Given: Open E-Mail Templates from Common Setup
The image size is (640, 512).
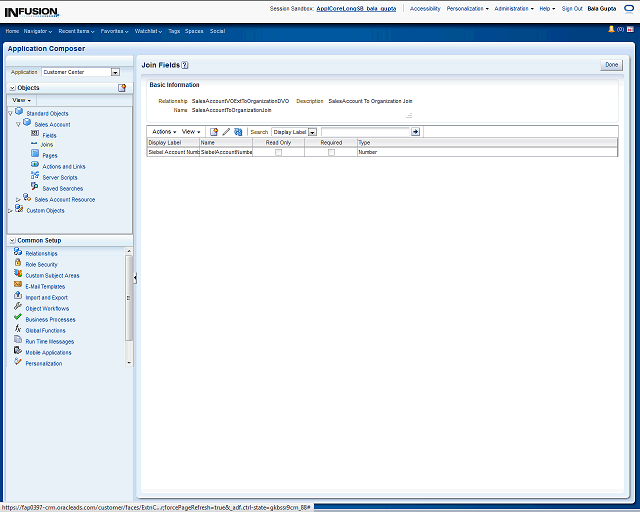Looking at the screenshot, I should [45, 287].
